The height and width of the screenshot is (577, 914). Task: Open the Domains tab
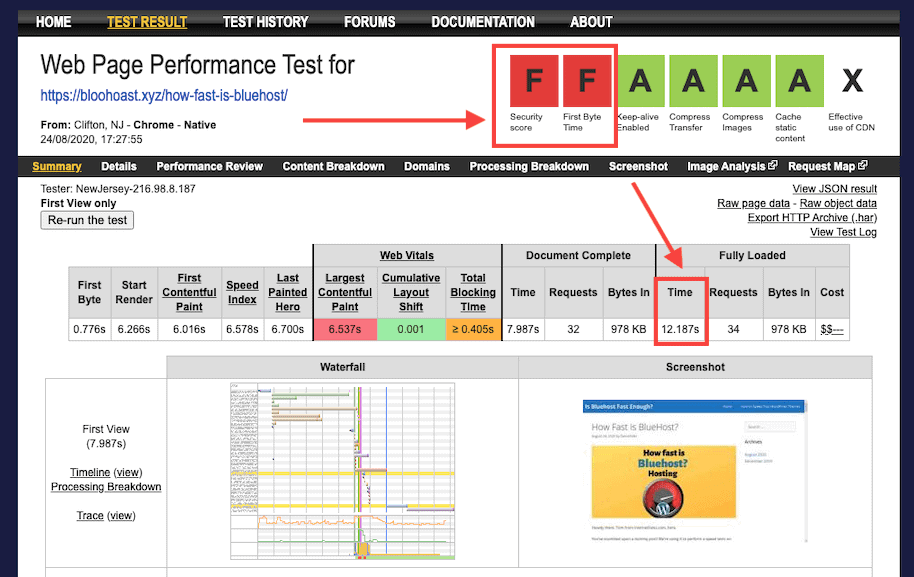pyautogui.click(x=427, y=166)
